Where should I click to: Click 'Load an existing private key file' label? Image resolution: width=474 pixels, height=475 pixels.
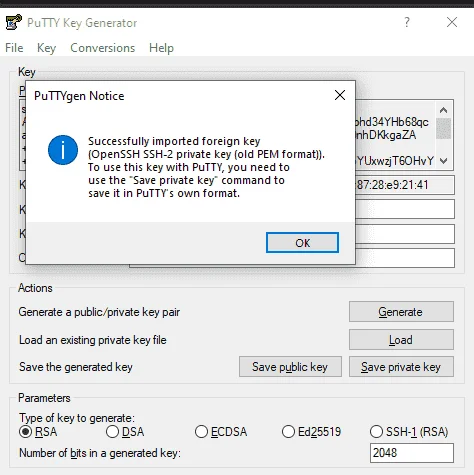pyautogui.click(x=92, y=340)
